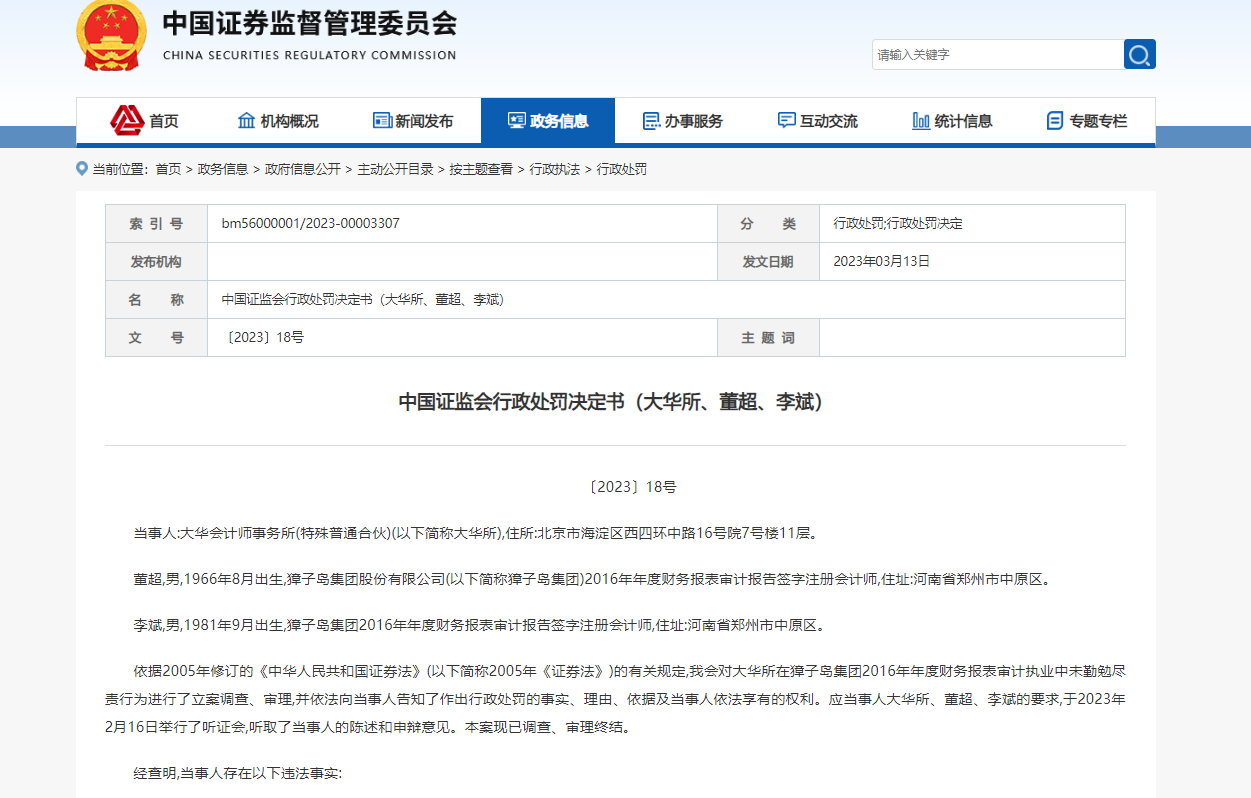Open the 新闻发布 navigation tab
This screenshot has height=798, width=1251.
click(x=413, y=121)
